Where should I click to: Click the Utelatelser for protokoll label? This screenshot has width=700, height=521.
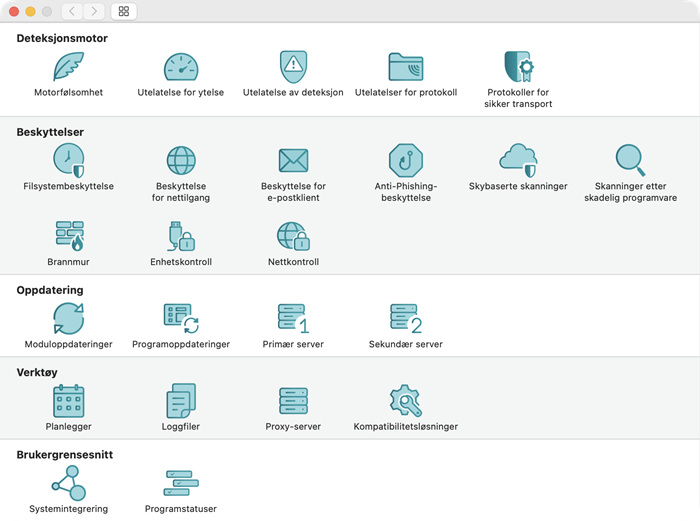click(x=406, y=92)
